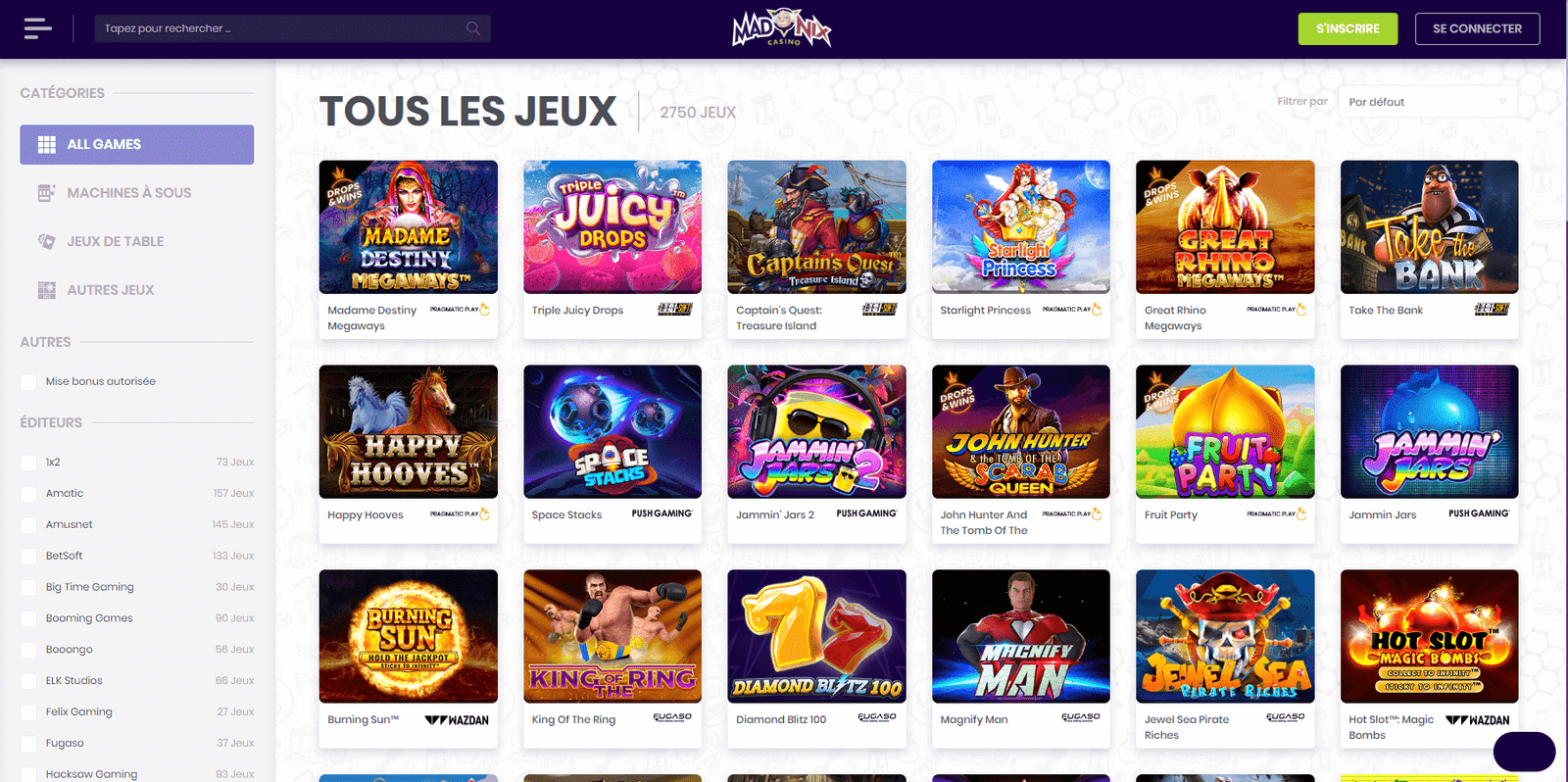Enable the Mise bonus autorisée checkbox
The width and height of the screenshot is (1568, 782).
(x=29, y=382)
